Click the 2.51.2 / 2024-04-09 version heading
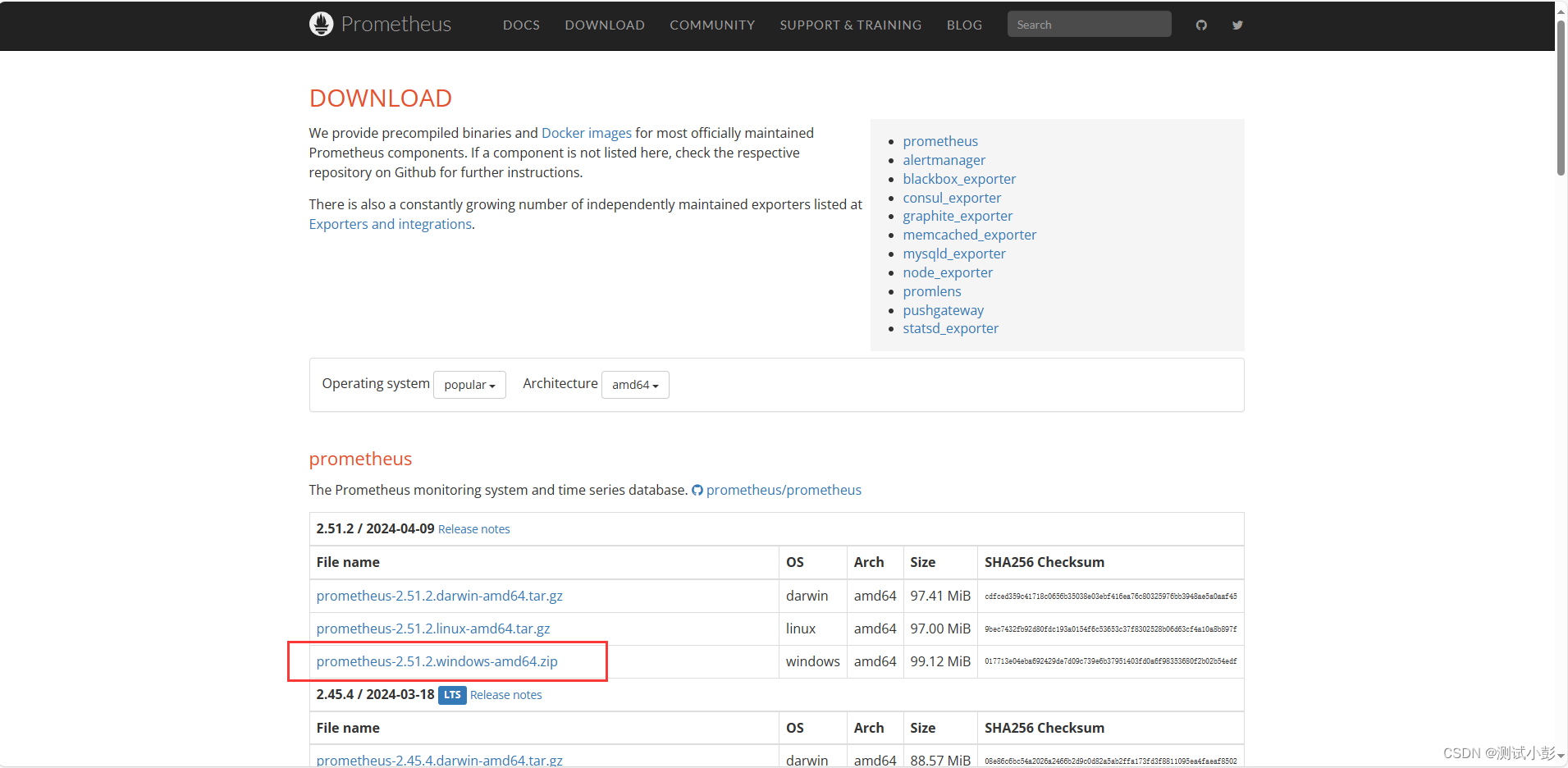This screenshot has height=768, width=1568. click(x=375, y=528)
